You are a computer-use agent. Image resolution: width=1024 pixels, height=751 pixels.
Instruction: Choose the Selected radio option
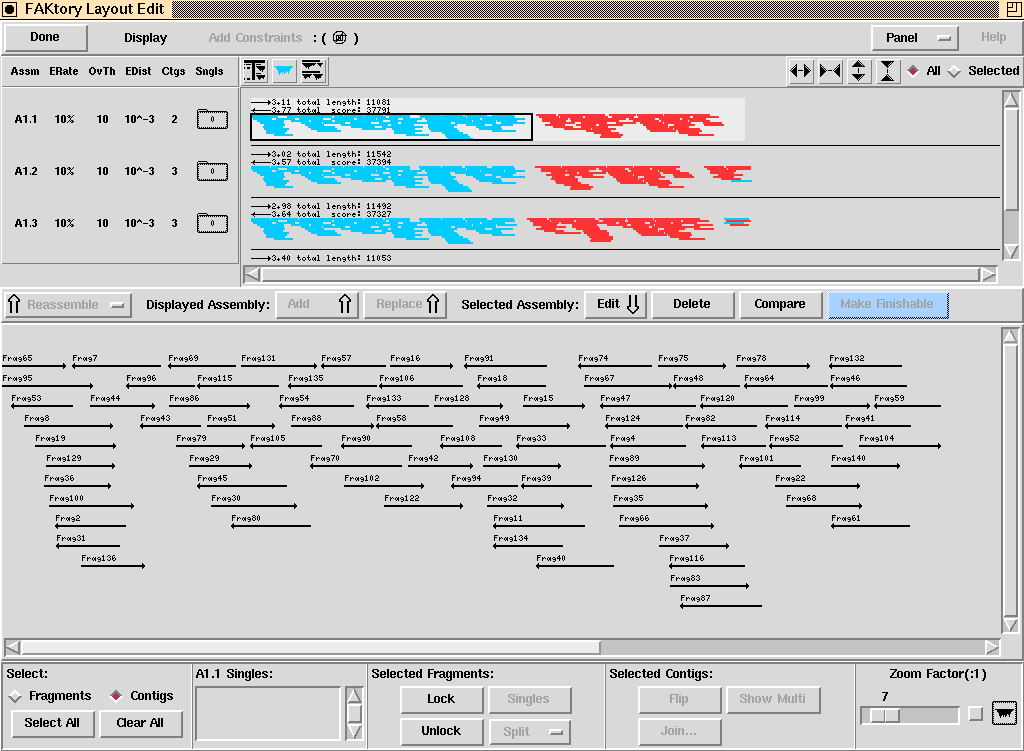(954, 71)
